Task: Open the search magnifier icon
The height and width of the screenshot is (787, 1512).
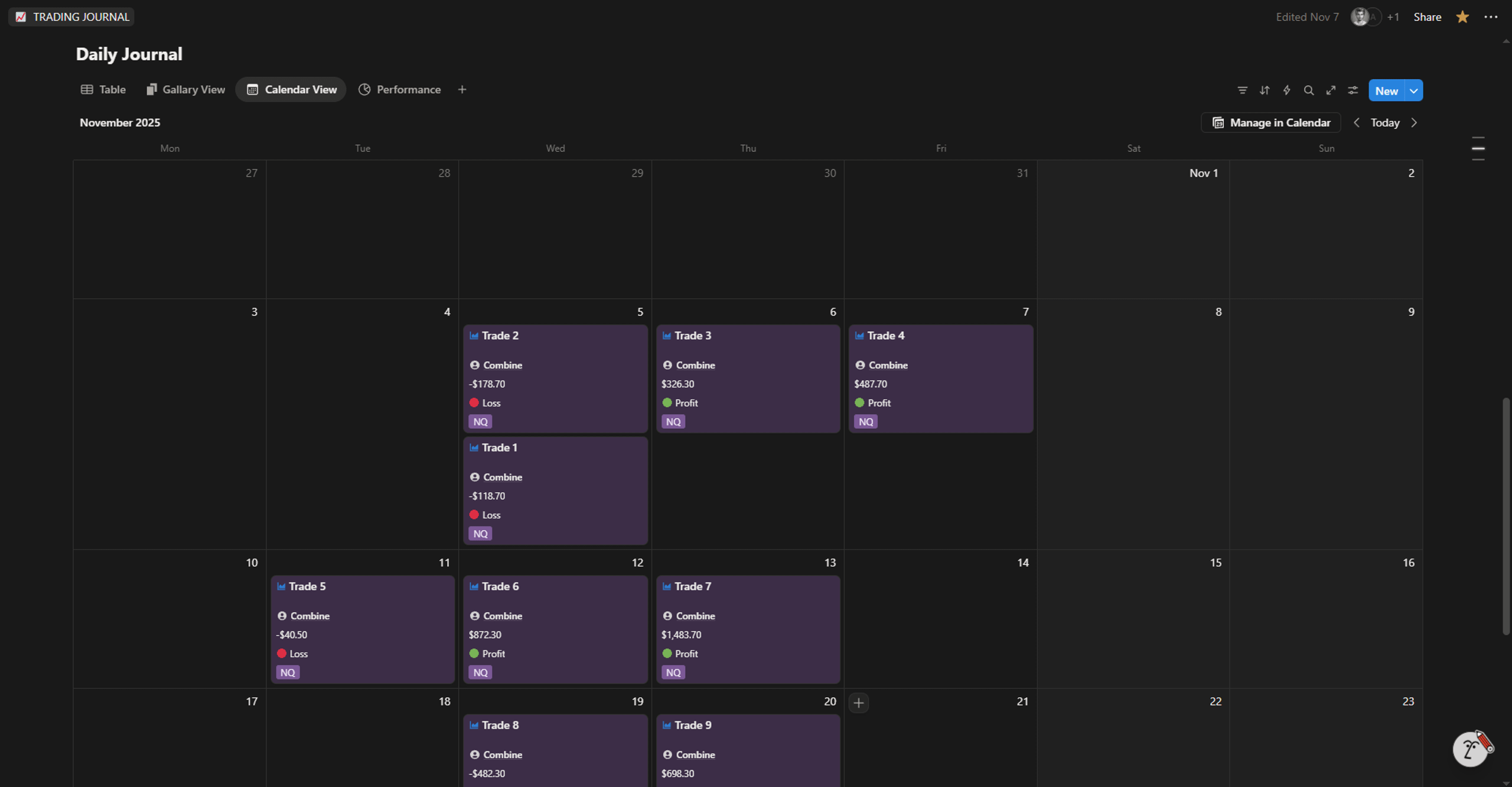Action: [1309, 90]
